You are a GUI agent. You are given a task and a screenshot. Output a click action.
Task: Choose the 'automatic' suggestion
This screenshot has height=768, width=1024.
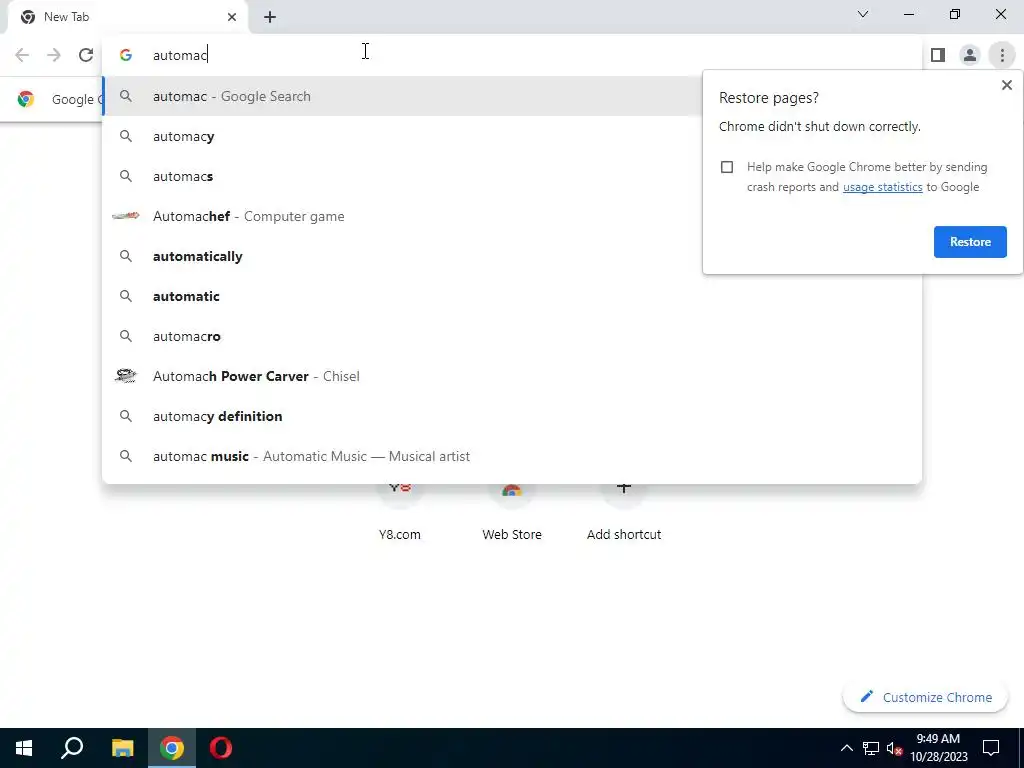pyautogui.click(x=512, y=296)
